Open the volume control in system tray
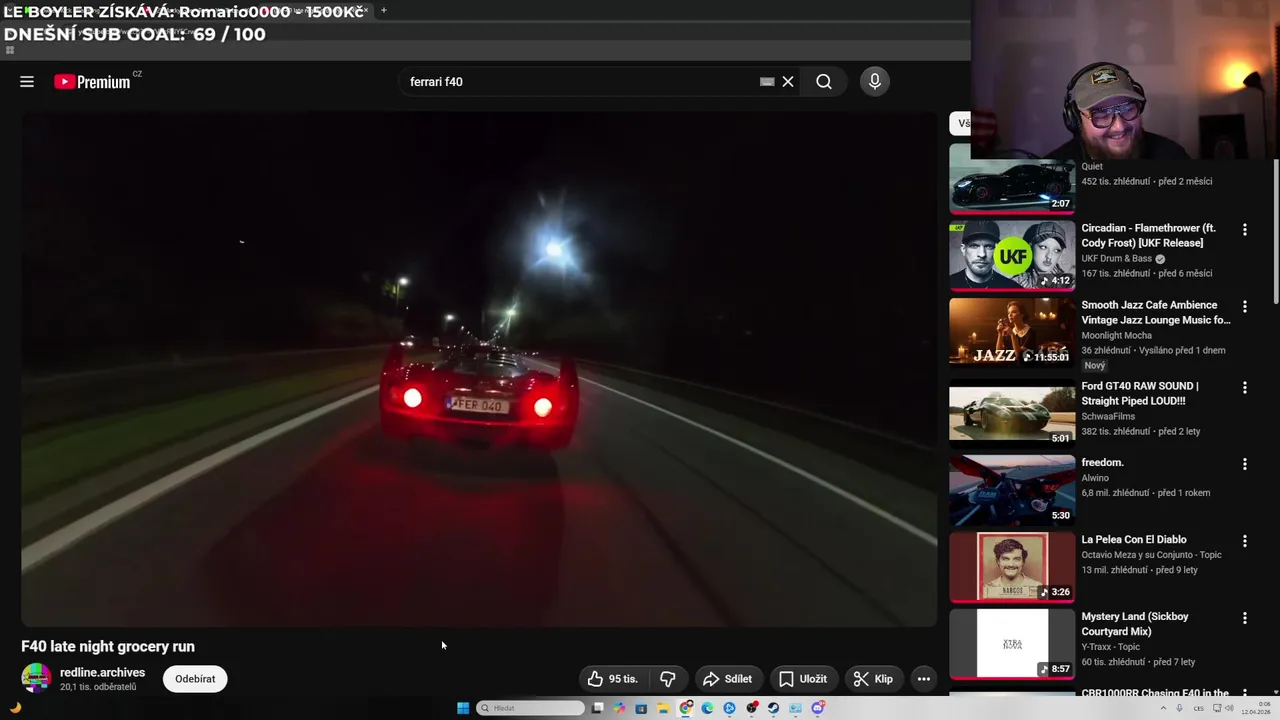 [x=1229, y=708]
